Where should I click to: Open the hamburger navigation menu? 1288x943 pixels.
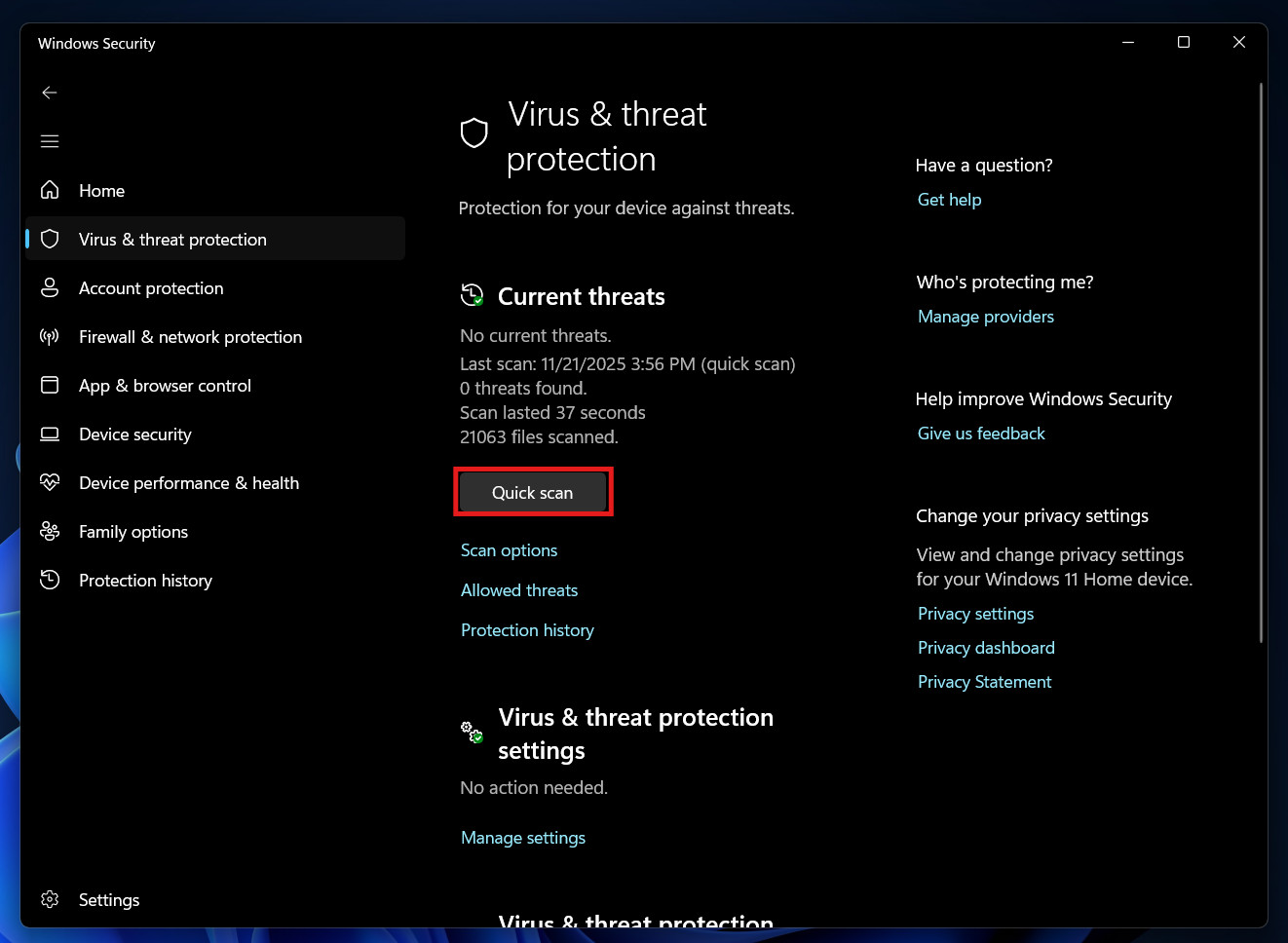pos(50,141)
